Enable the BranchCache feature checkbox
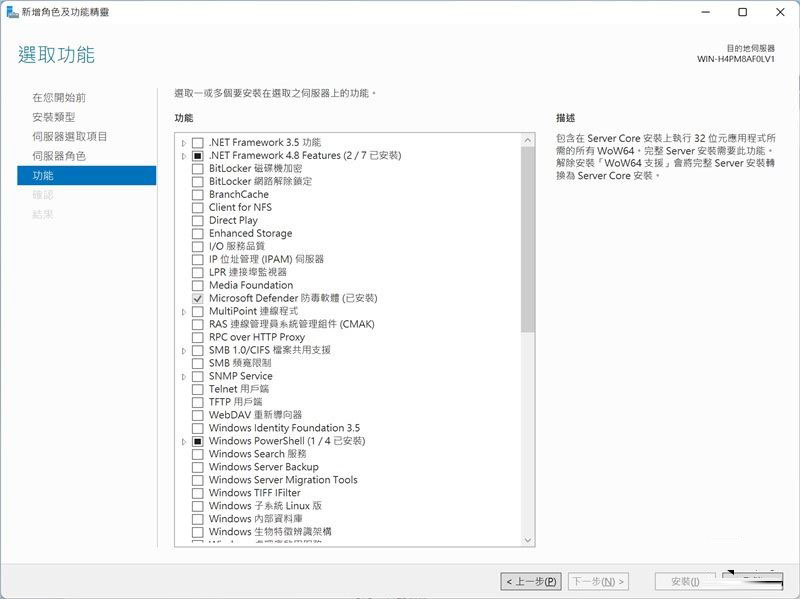Viewport: 800px width, 599px height. (x=198, y=195)
